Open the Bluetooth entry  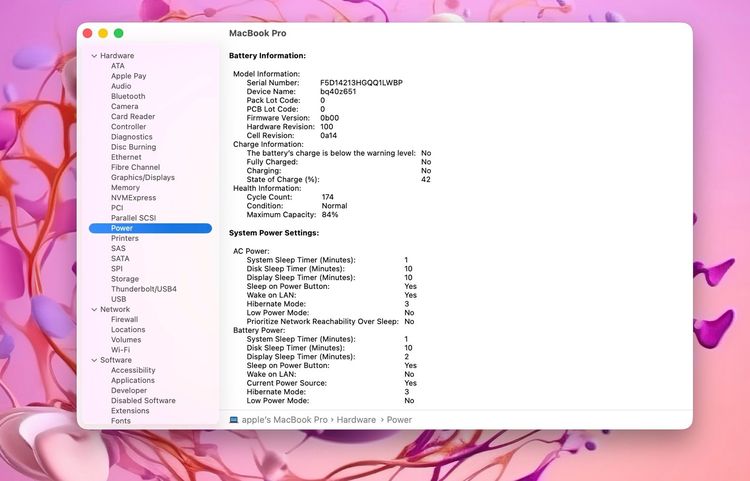128,96
